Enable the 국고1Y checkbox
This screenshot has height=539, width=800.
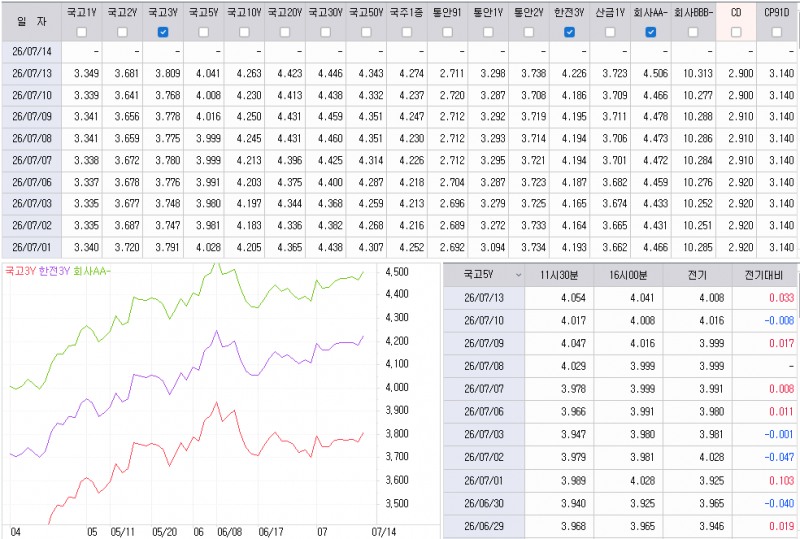coord(82,32)
